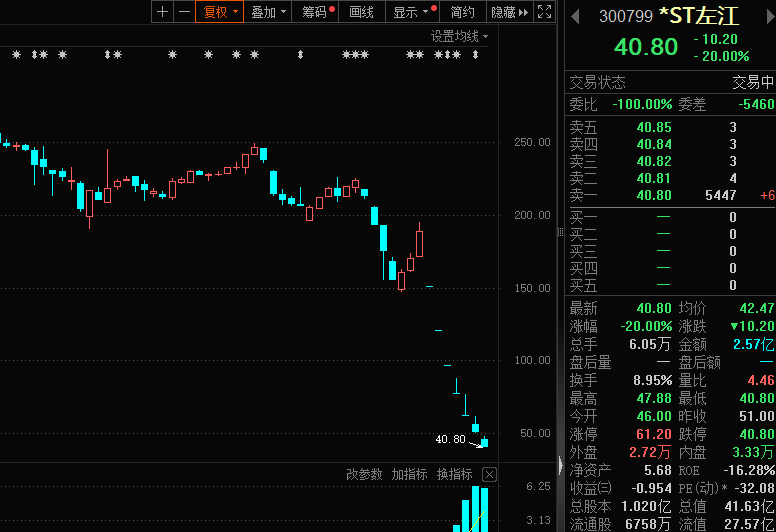The image size is (776, 532).
Task: Click 卖一 price 40.80
Action: click(654, 195)
